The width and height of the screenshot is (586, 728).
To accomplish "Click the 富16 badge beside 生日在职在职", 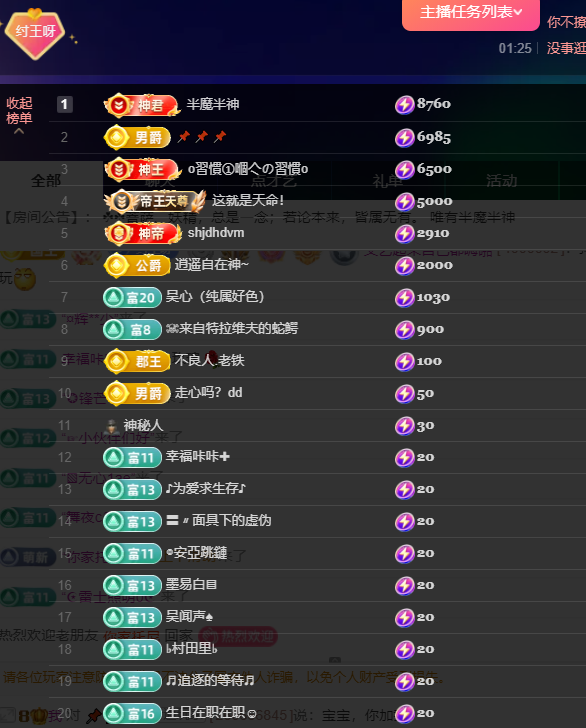I will (132, 714).
